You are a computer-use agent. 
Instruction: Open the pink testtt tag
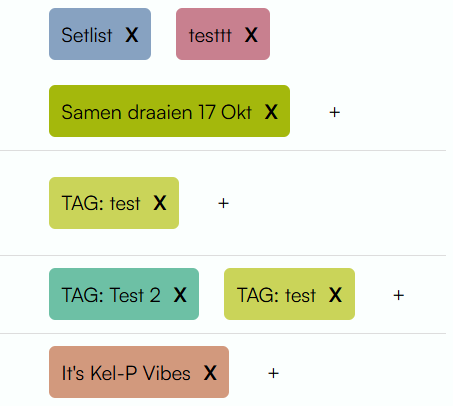(x=210, y=35)
